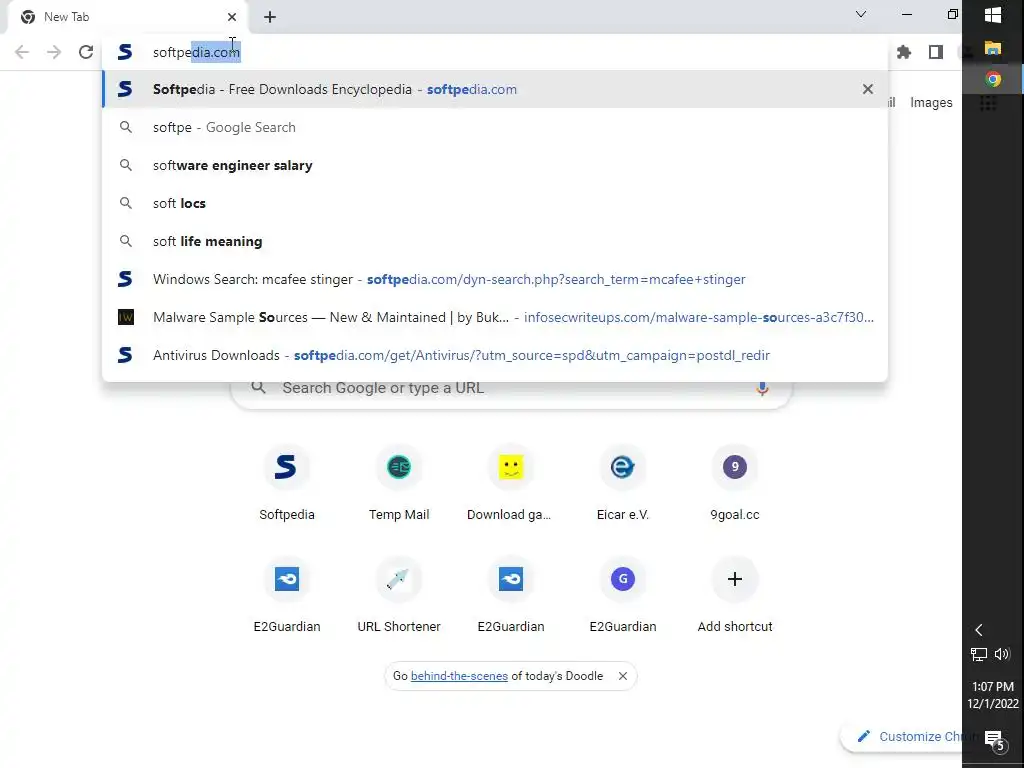Close the New Tab tab
This screenshot has width=1024, height=768.
click(232, 17)
